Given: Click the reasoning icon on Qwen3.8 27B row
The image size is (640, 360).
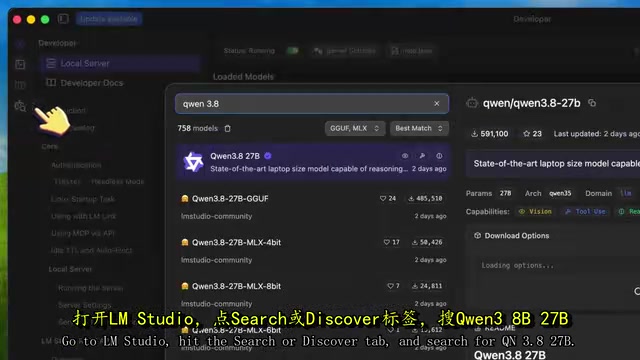Looking at the screenshot, I should coord(439,156).
